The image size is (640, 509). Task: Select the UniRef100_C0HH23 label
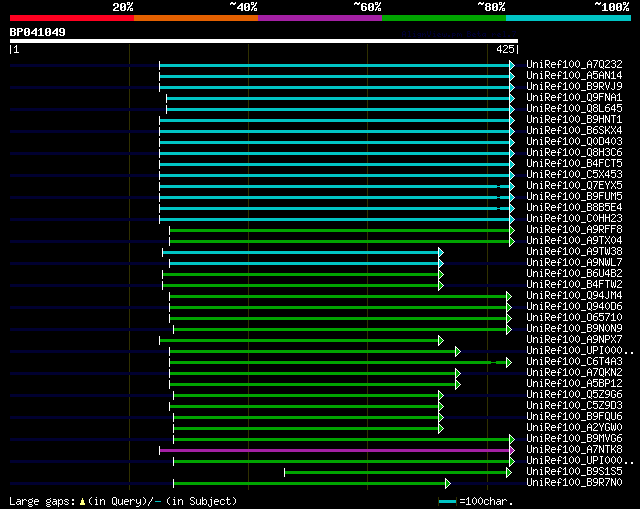574,219
